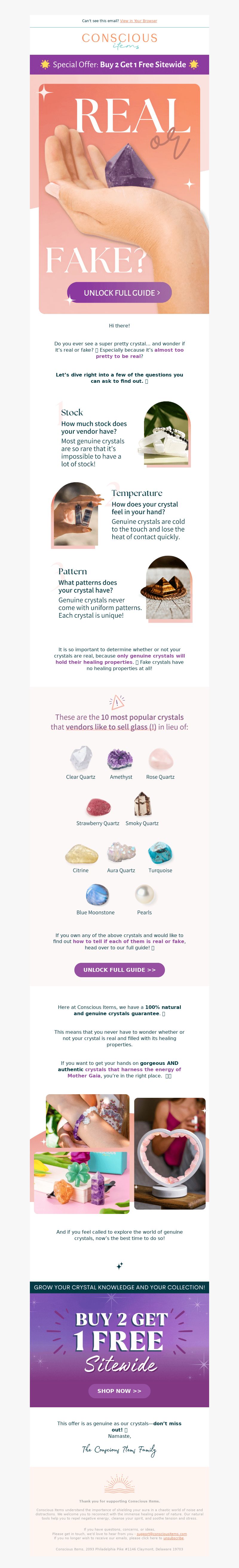Click the purple Unlock Full Guide > button
This screenshot has height=1568, width=239.
click(119, 292)
